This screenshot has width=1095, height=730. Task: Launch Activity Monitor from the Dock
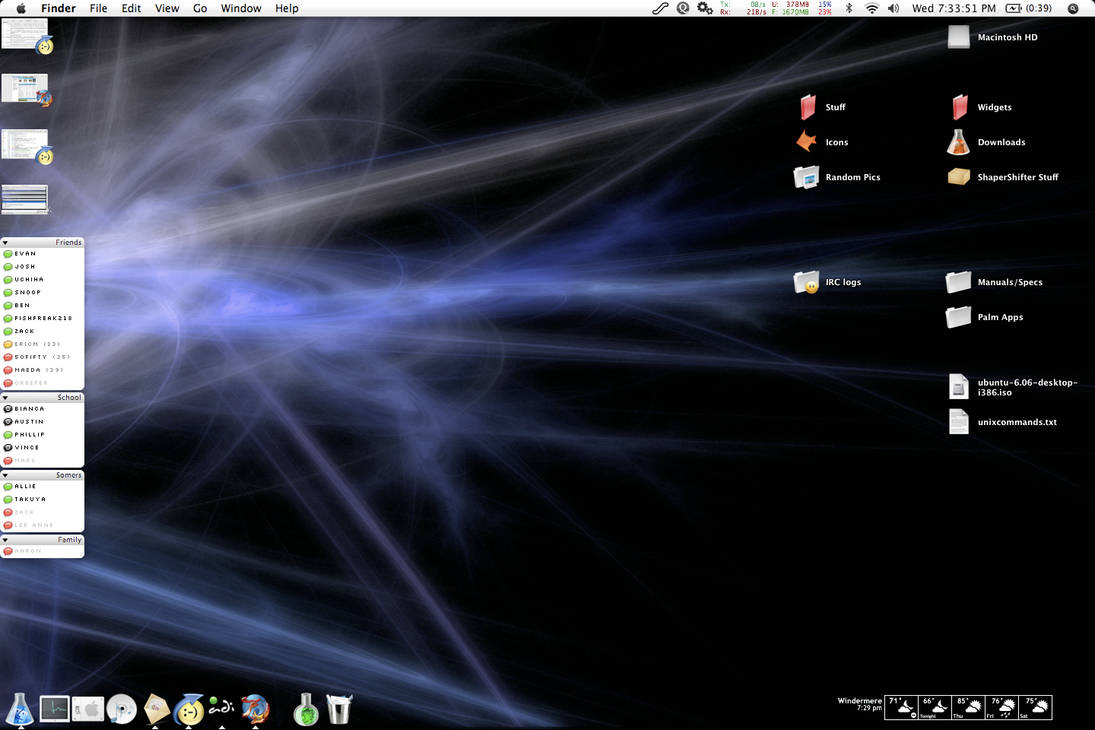click(54, 708)
